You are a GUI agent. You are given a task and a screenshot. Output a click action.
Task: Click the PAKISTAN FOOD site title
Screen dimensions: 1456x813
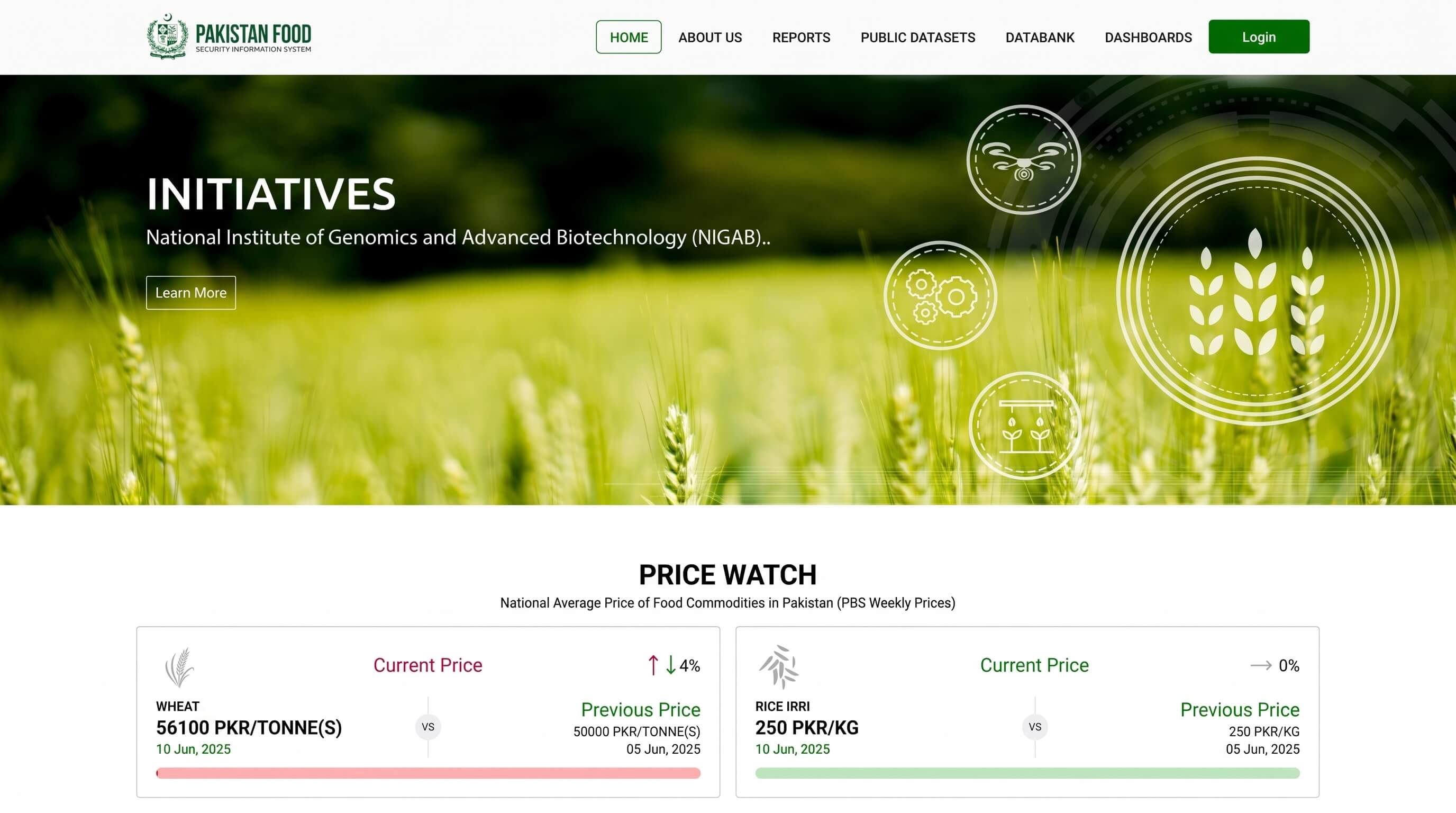253,34
